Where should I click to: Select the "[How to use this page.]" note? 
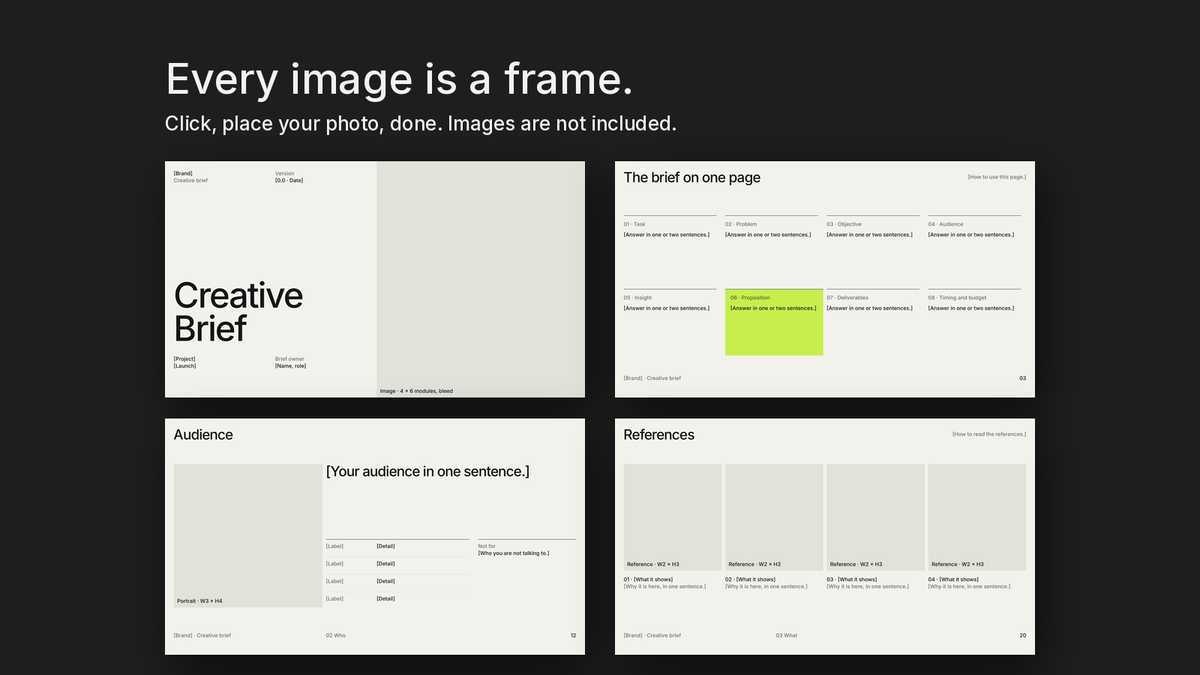[x=997, y=177]
